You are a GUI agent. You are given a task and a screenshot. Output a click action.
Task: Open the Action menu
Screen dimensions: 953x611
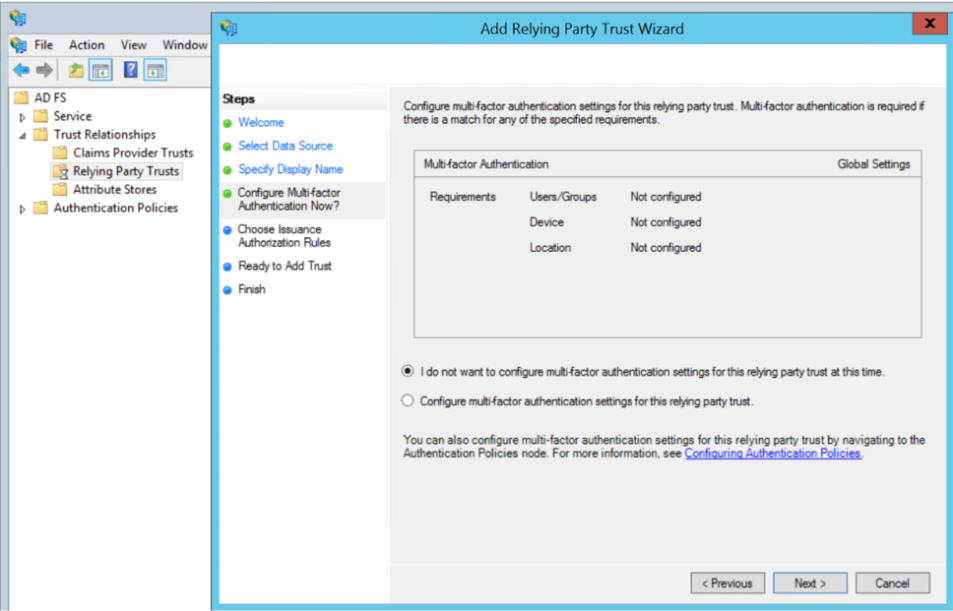pos(87,45)
